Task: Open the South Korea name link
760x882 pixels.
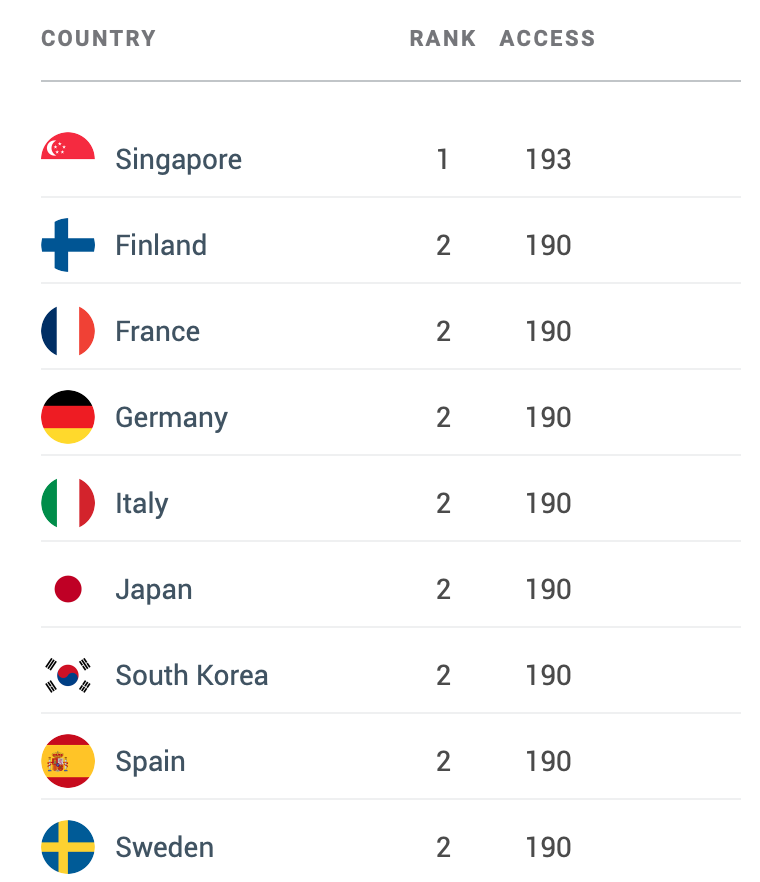Action: coord(191,675)
